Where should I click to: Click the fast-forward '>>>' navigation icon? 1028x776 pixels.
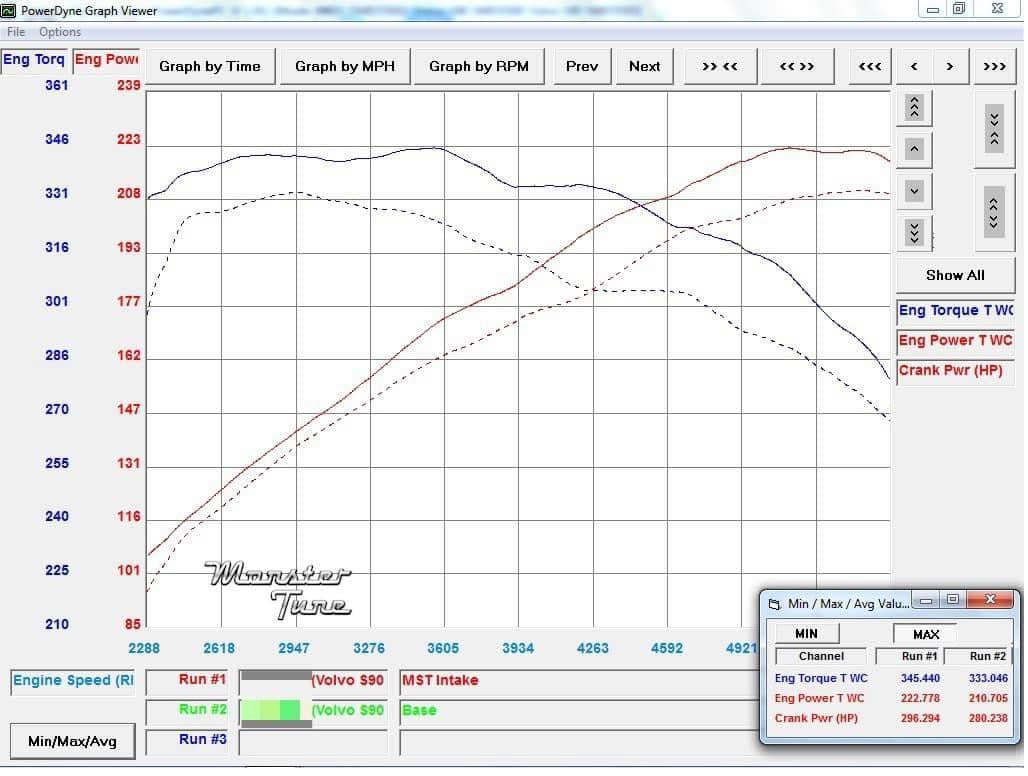pyautogui.click(x=993, y=66)
